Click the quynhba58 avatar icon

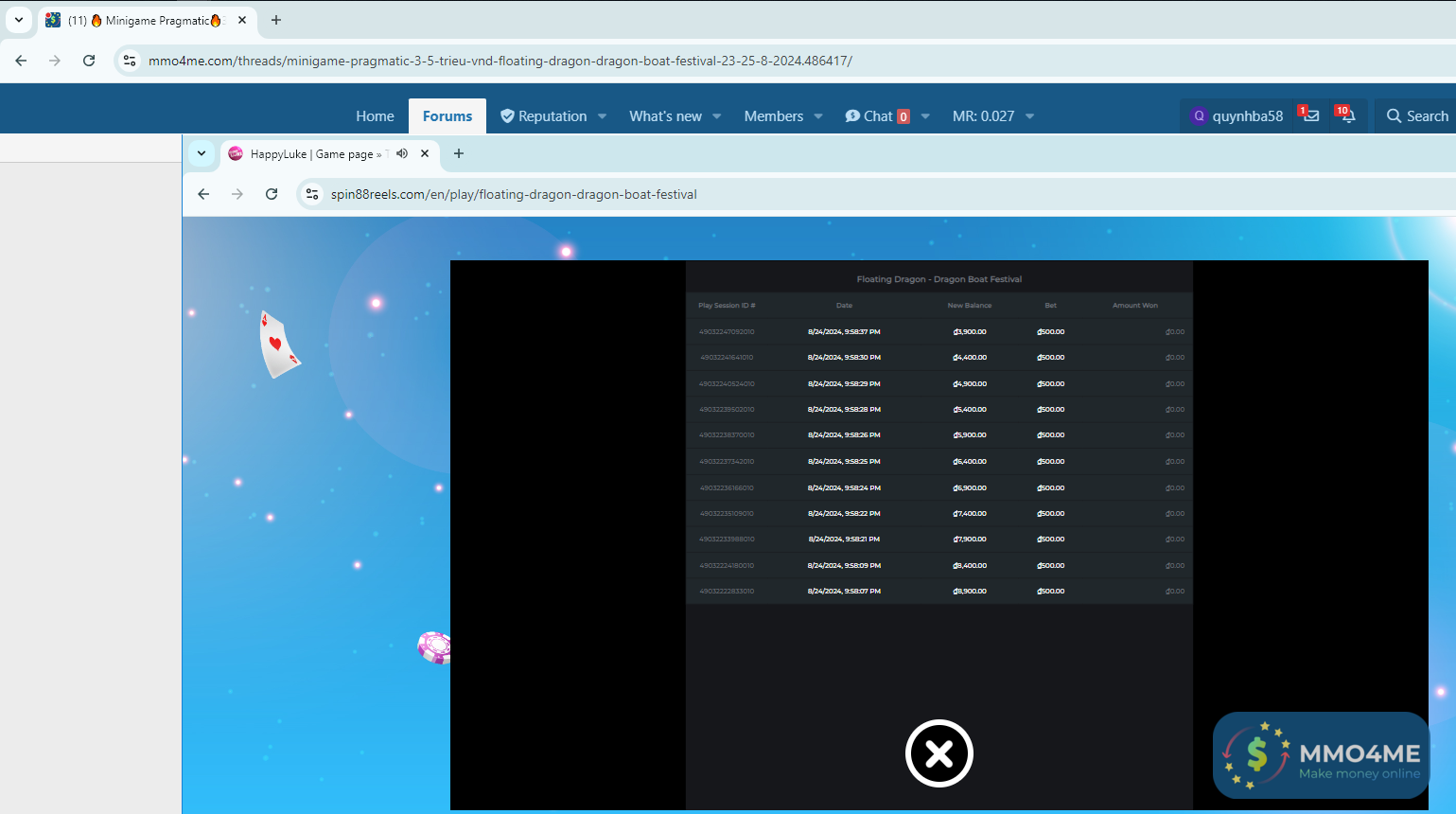click(1200, 115)
